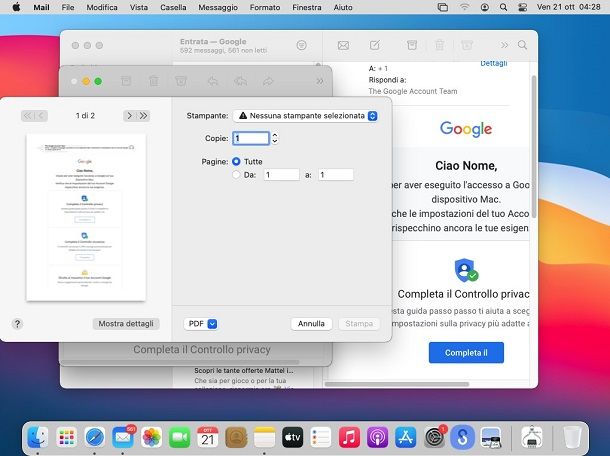
Task: Open Spotlight search in menu bar
Action: (x=503, y=7)
